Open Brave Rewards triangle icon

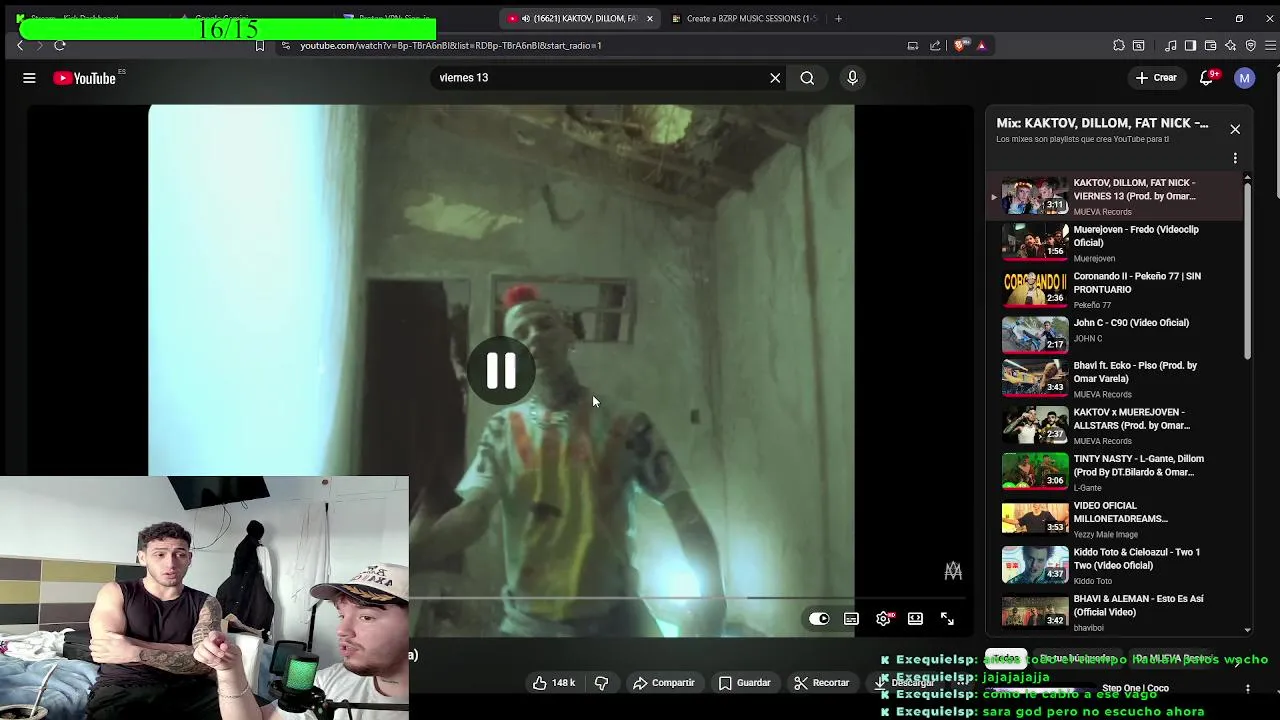click(981, 45)
